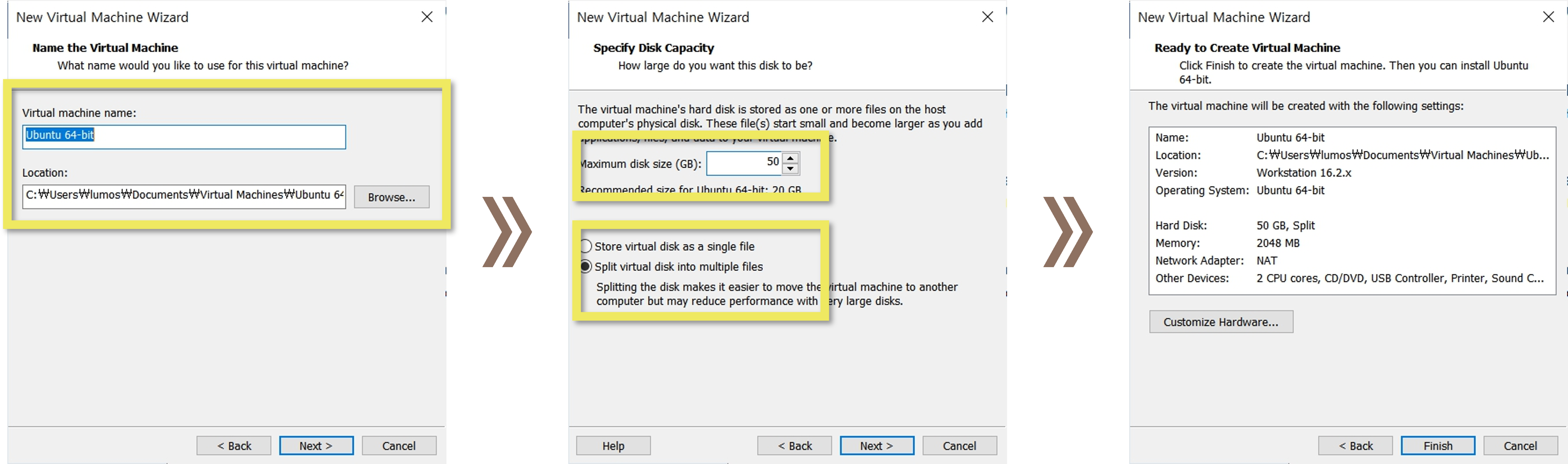The height and width of the screenshot is (464, 1568).
Task: Open Help in disk capacity dialog
Action: click(x=613, y=446)
